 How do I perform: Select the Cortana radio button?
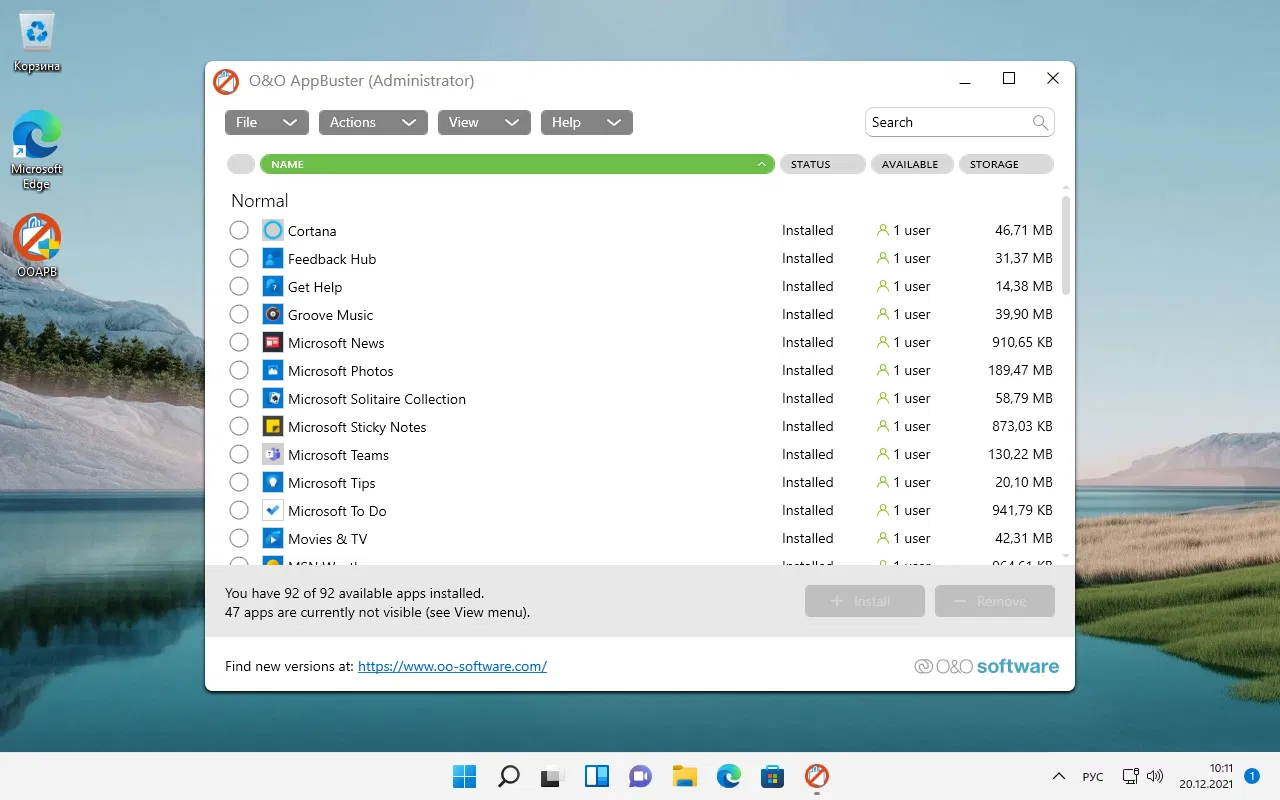point(239,230)
